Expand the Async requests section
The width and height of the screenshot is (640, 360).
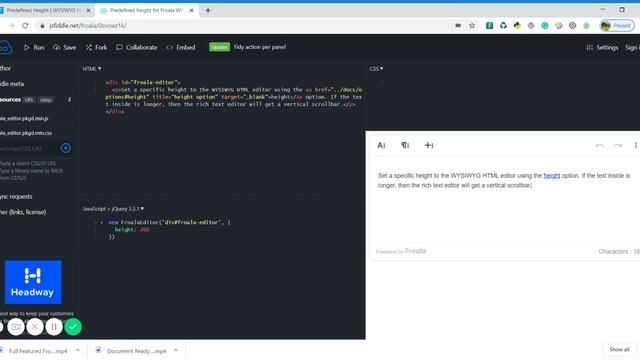pyautogui.click(x=16, y=196)
